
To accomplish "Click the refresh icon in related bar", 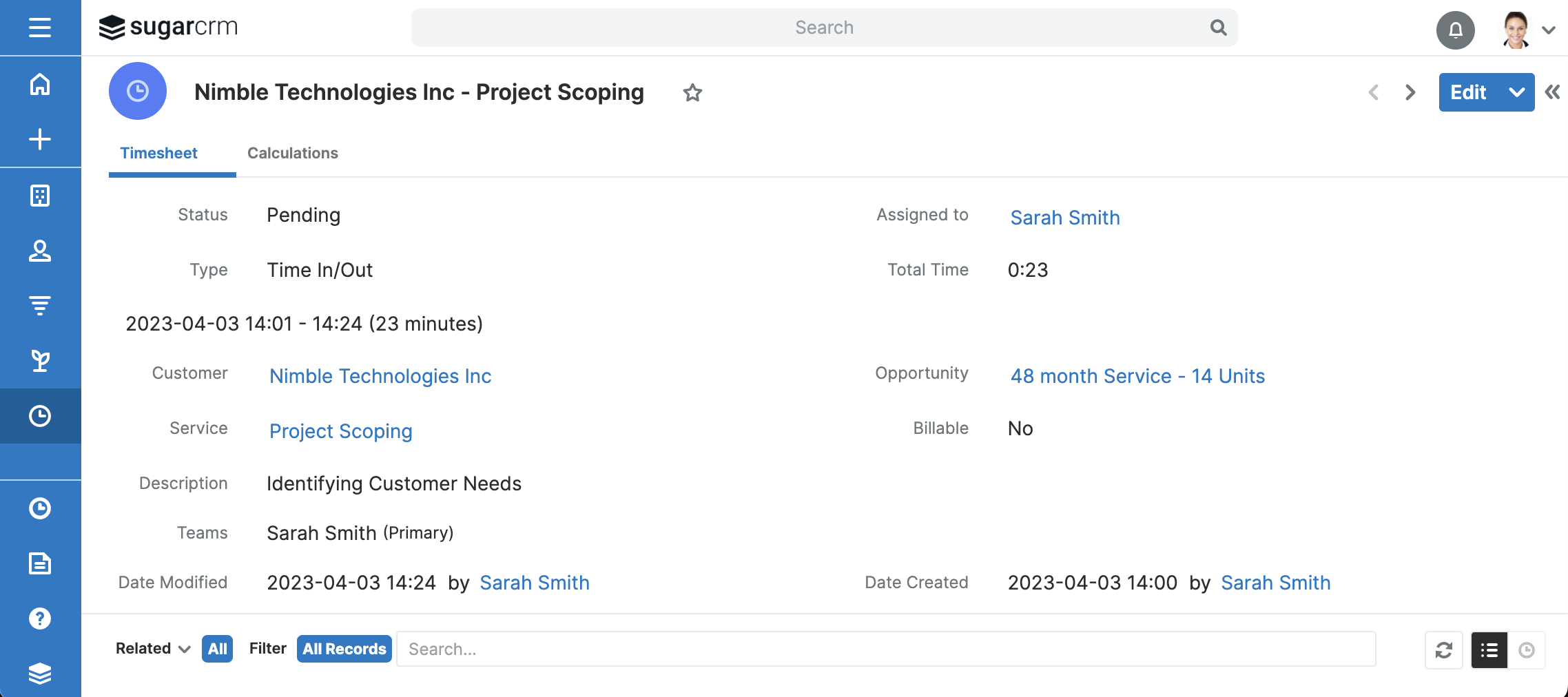I will click(1443, 650).
